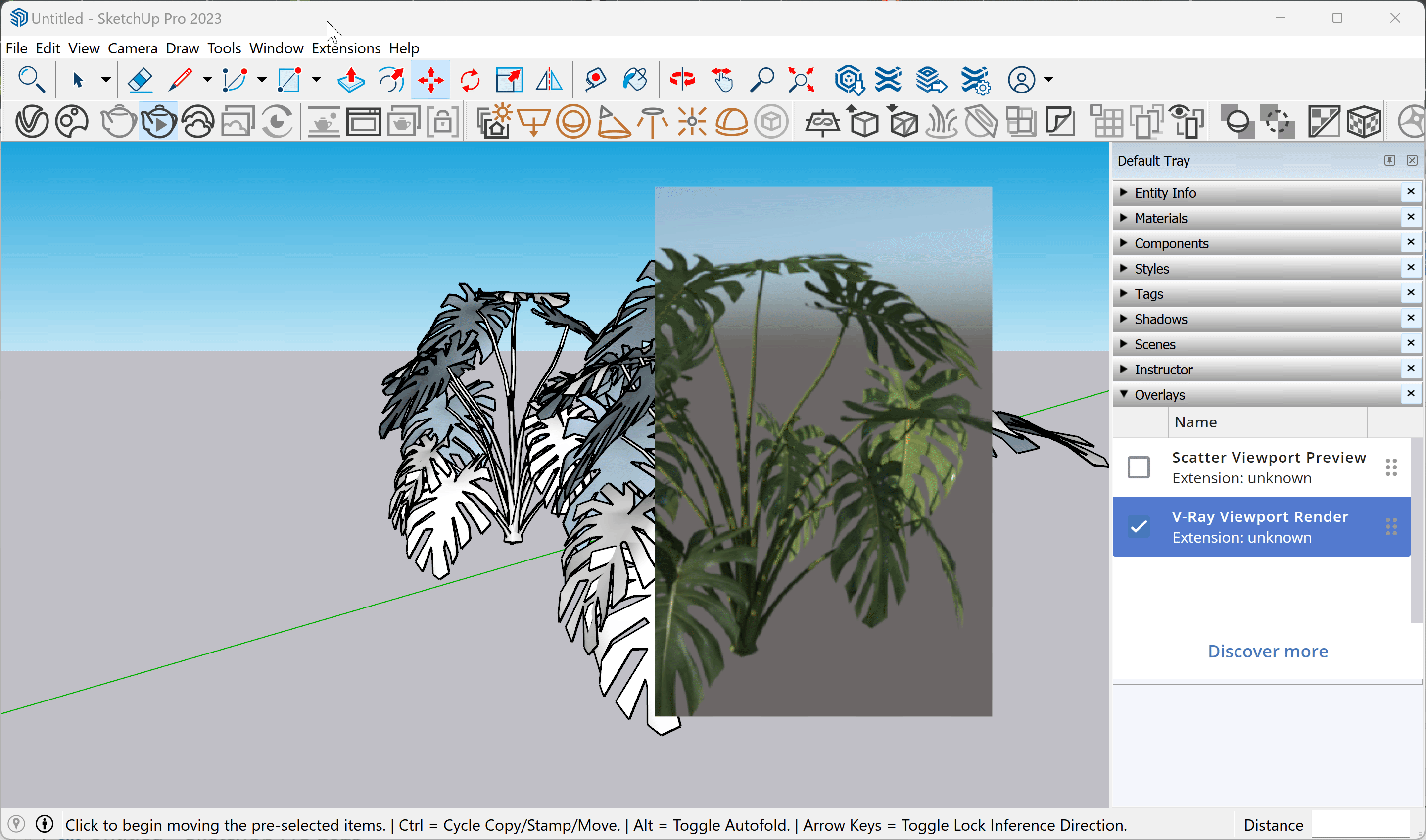Open Arc tool dropdown arrow

(262, 80)
